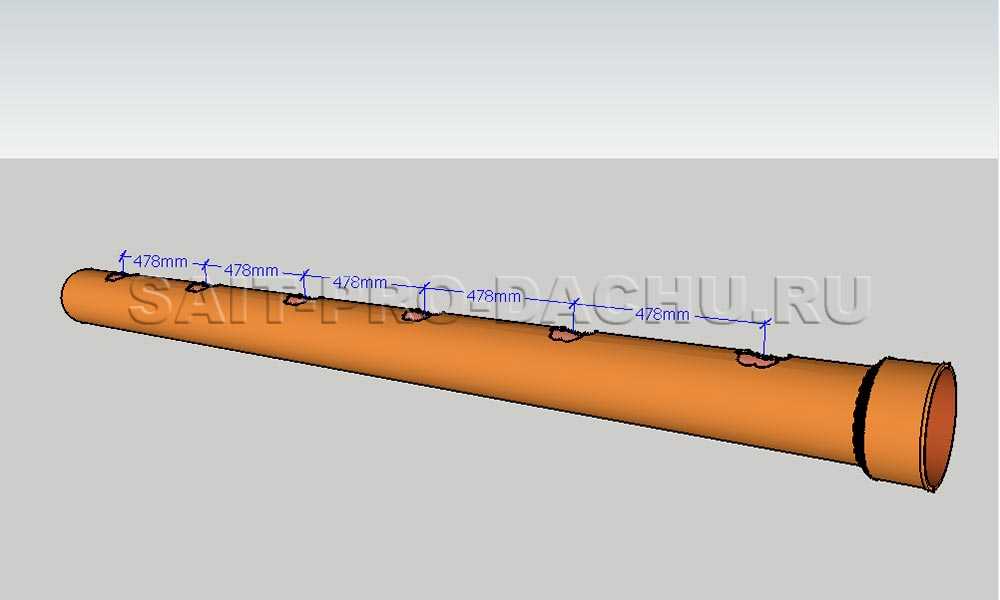Click the third hole from the plain end
The width and height of the screenshot is (1000, 600).
[295, 299]
